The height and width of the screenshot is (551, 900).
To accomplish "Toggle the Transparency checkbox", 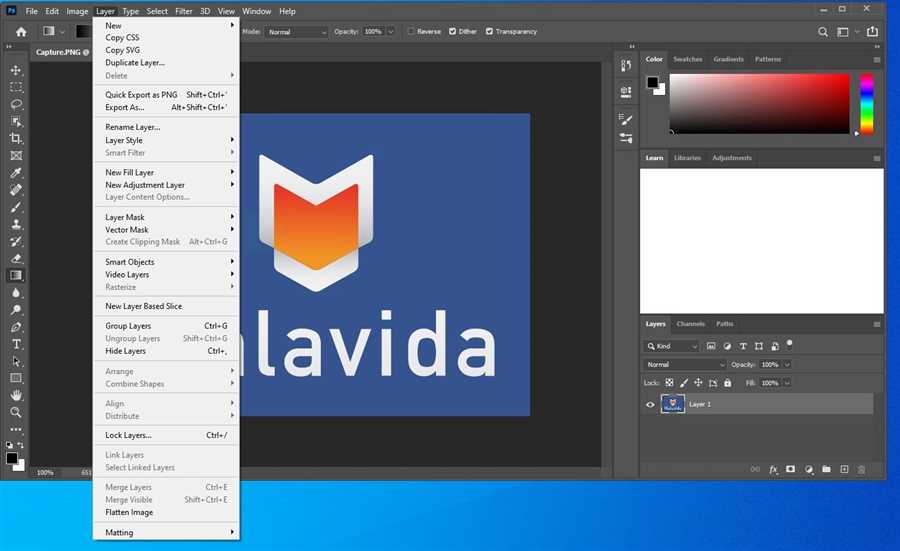I will click(x=489, y=32).
